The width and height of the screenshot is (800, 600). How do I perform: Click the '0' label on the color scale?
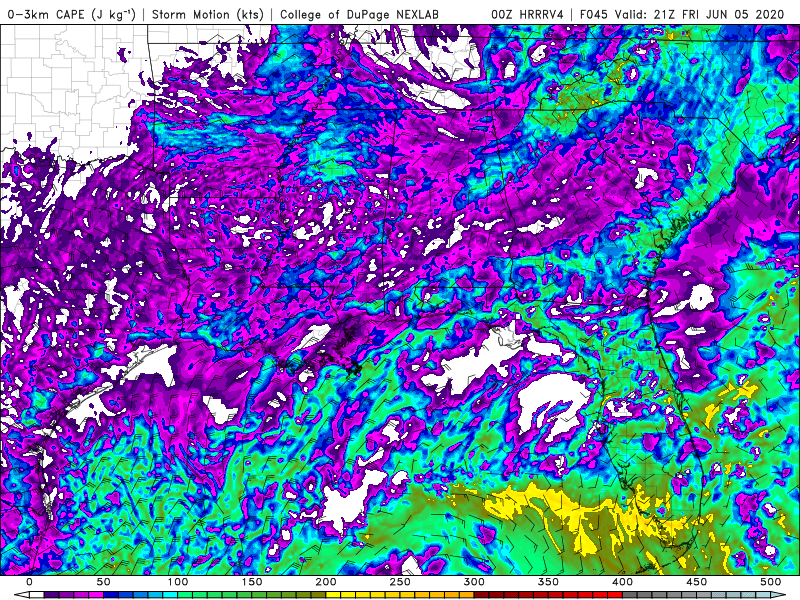click(30, 582)
